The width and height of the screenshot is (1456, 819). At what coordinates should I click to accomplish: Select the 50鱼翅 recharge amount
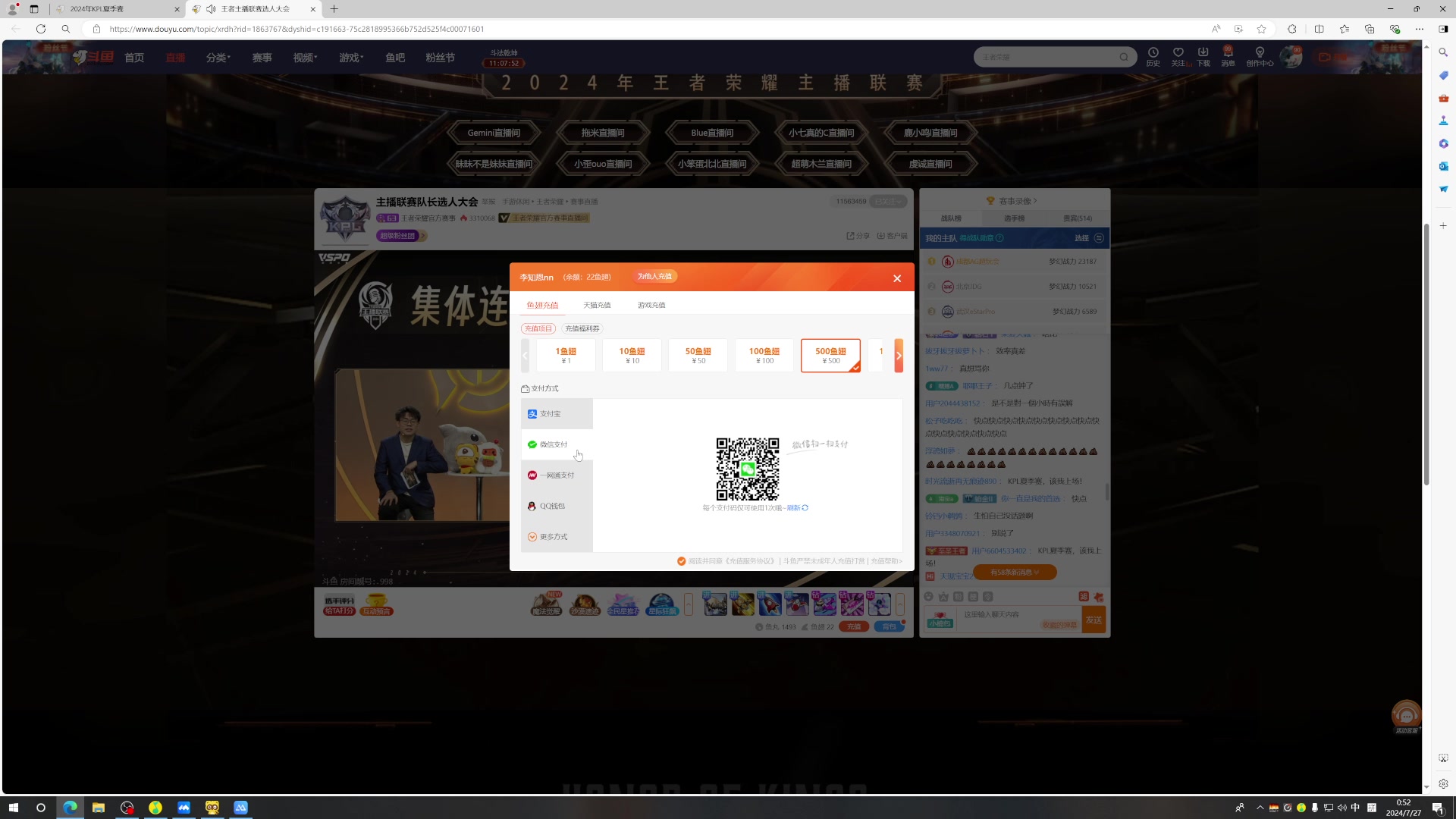point(698,356)
